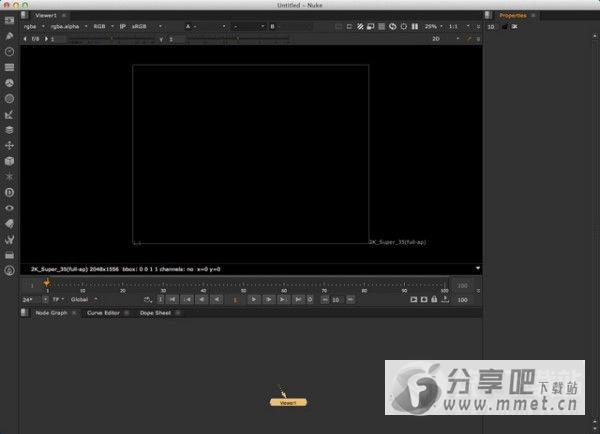Switch to the Node Graph tab
Image resolution: width=600 pixels, height=434 pixels.
pyautogui.click(x=51, y=313)
